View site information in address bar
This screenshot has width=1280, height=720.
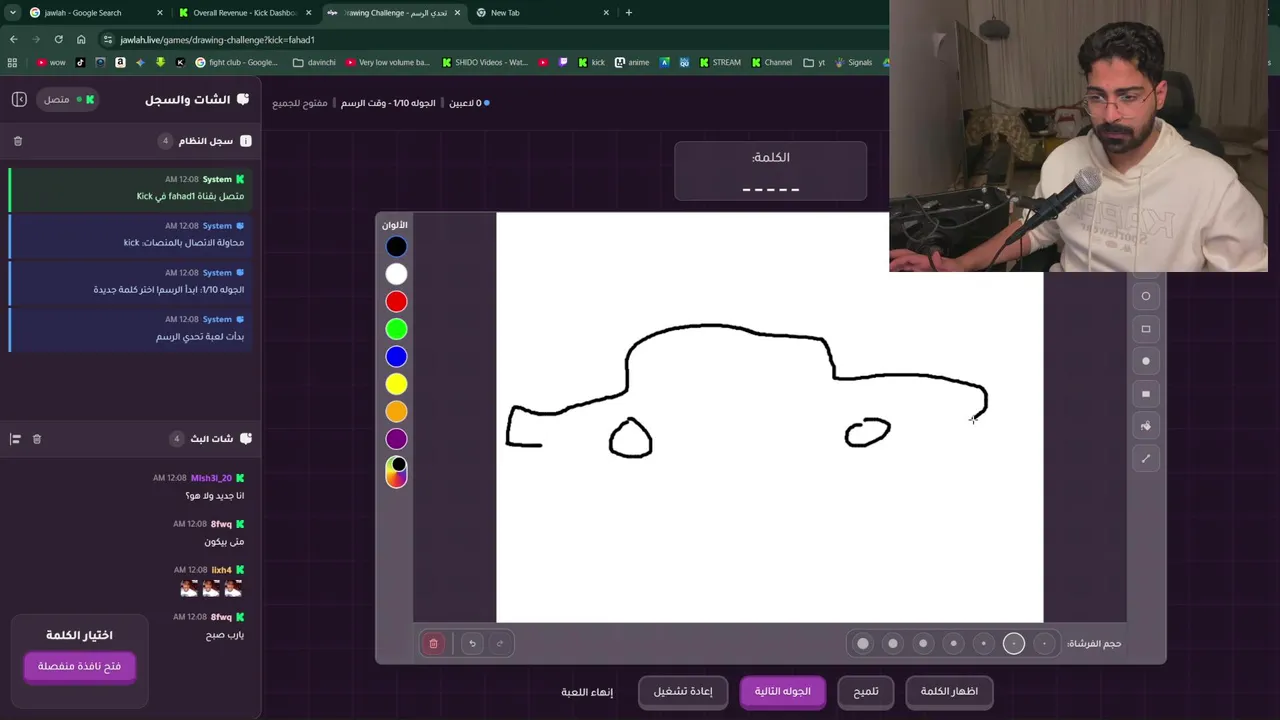(x=108, y=39)
